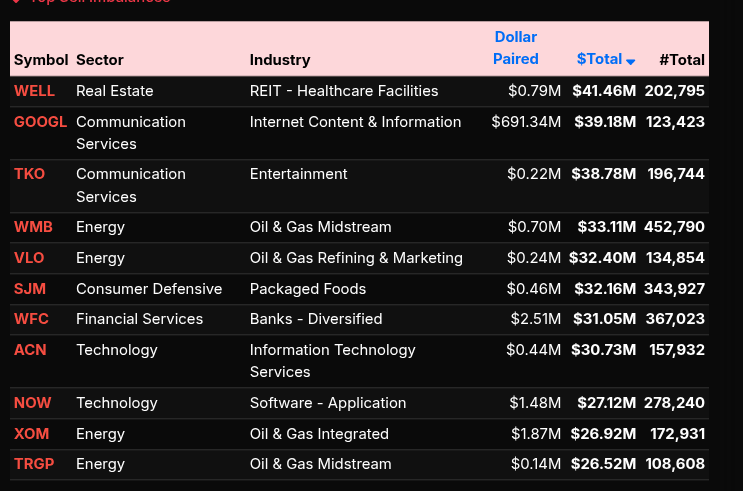Open the ACN ticker link
Viewport: 743px width, 491px height.
pyautogui.click(x=30, y=350)
